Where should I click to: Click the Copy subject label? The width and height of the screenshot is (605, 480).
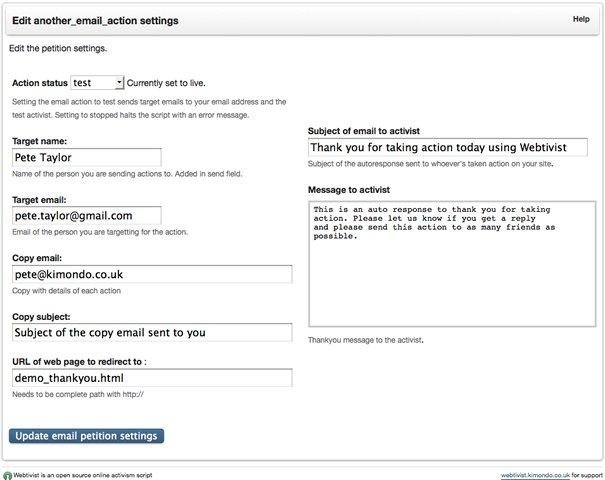tap(41, 316)
